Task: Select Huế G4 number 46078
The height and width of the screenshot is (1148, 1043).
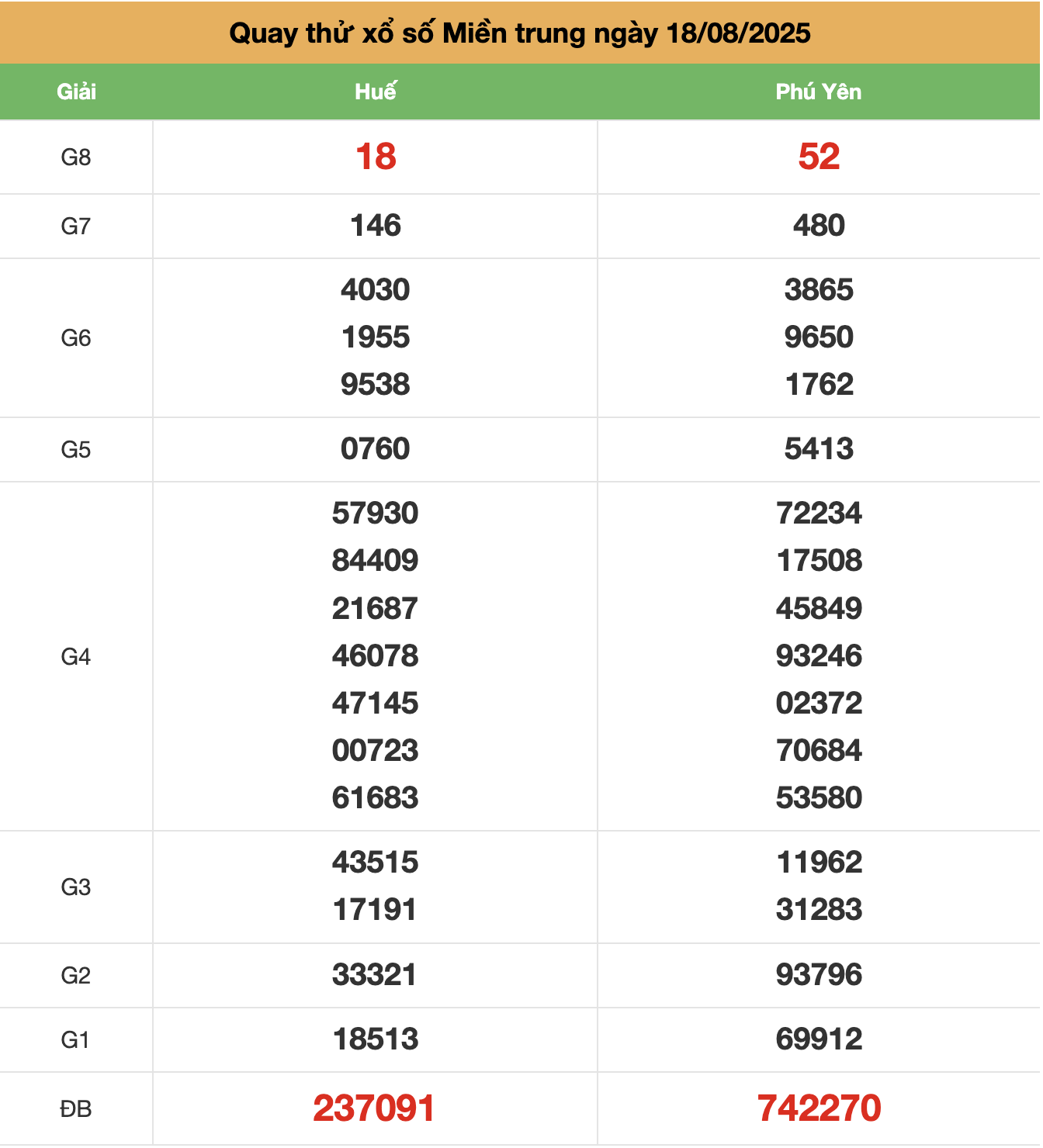Action: point(376,656)
